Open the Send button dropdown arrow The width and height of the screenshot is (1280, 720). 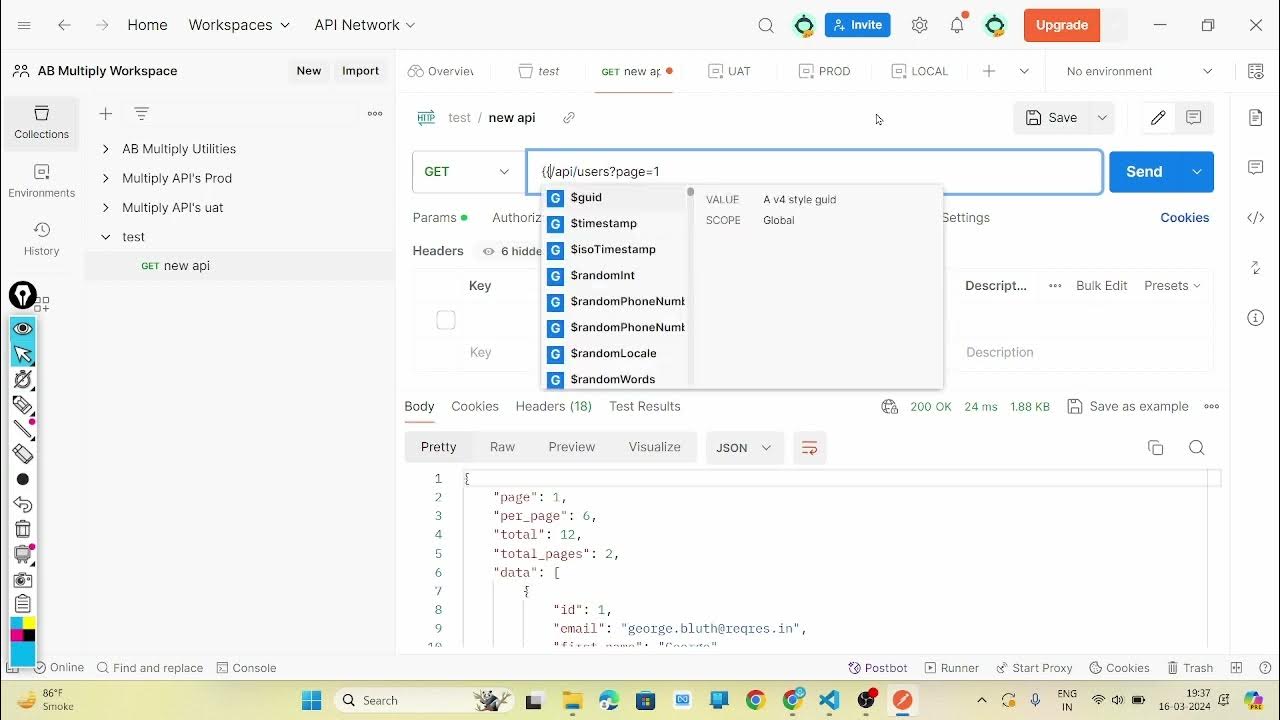click(x=1197, y=172)
